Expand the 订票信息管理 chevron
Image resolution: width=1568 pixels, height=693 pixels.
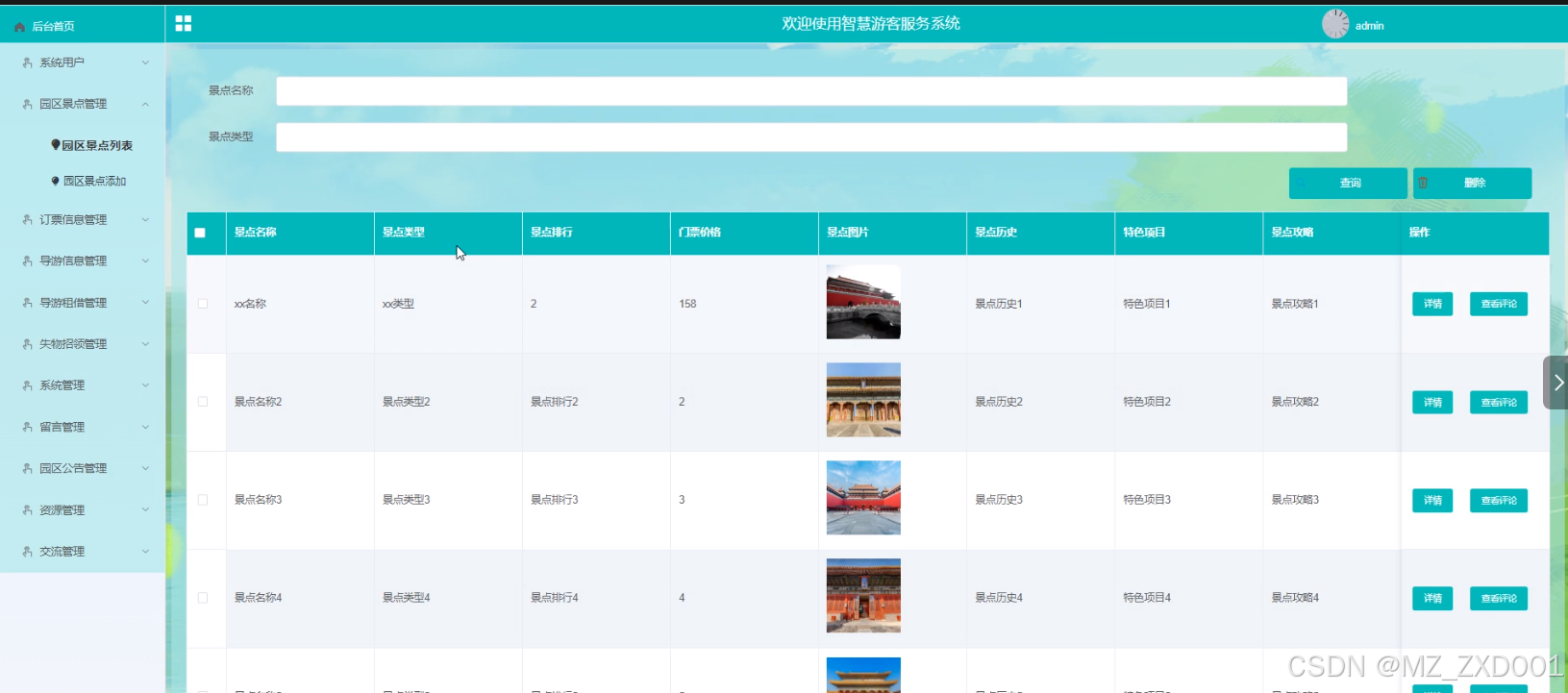(145, 220)
